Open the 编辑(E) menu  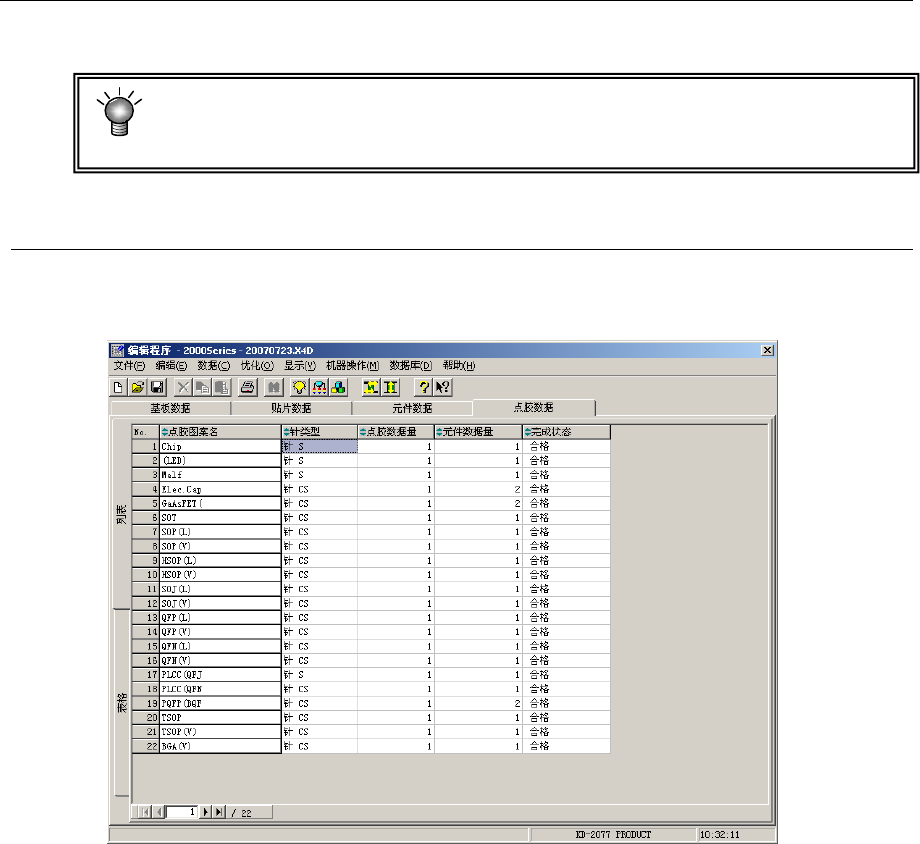pos(171,366)
